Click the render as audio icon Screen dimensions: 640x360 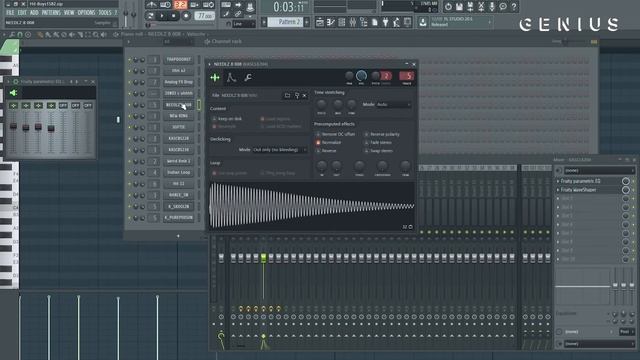470,6
